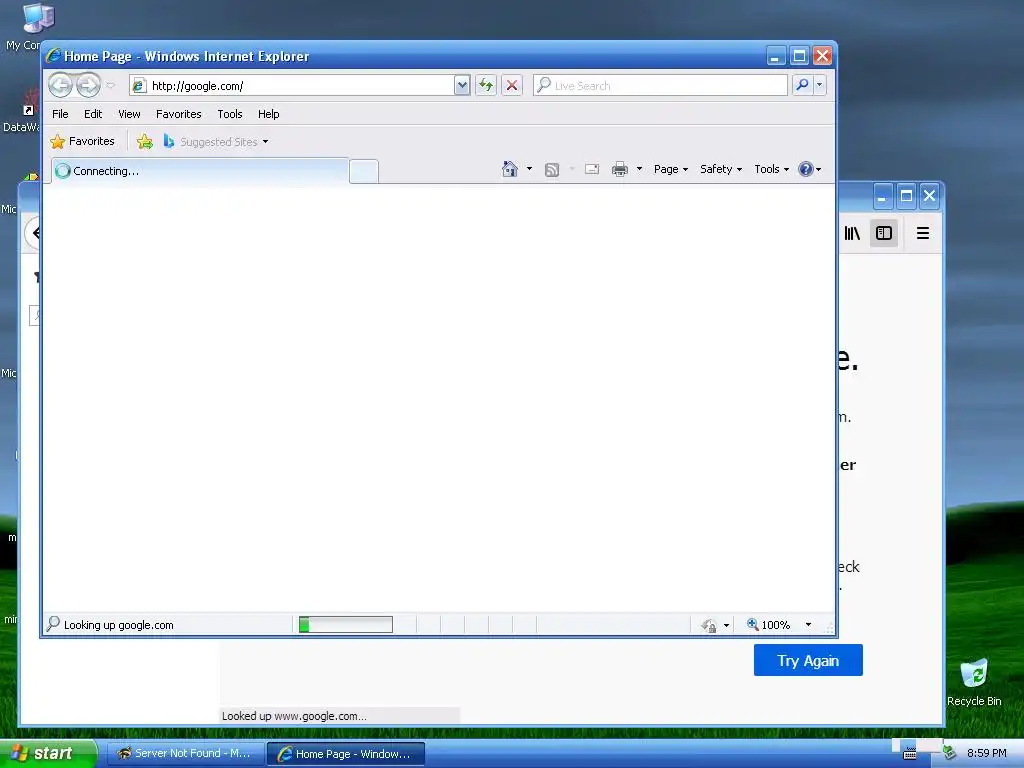Open the search provider dropdown arrow
Viewport: 1024px width, 768px height.
(820, 85)
